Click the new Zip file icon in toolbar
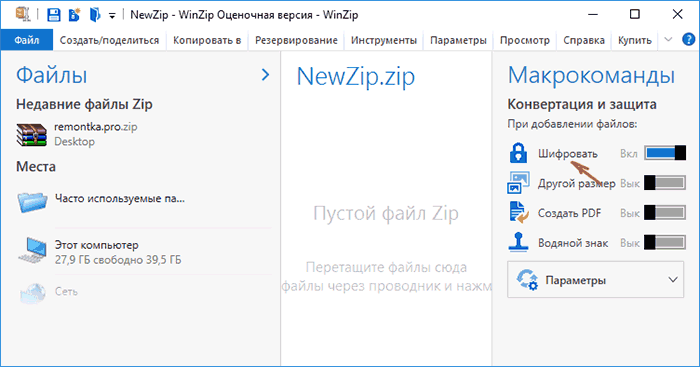Viewport: 700px width, 367px height. click(x=74, y=15)
